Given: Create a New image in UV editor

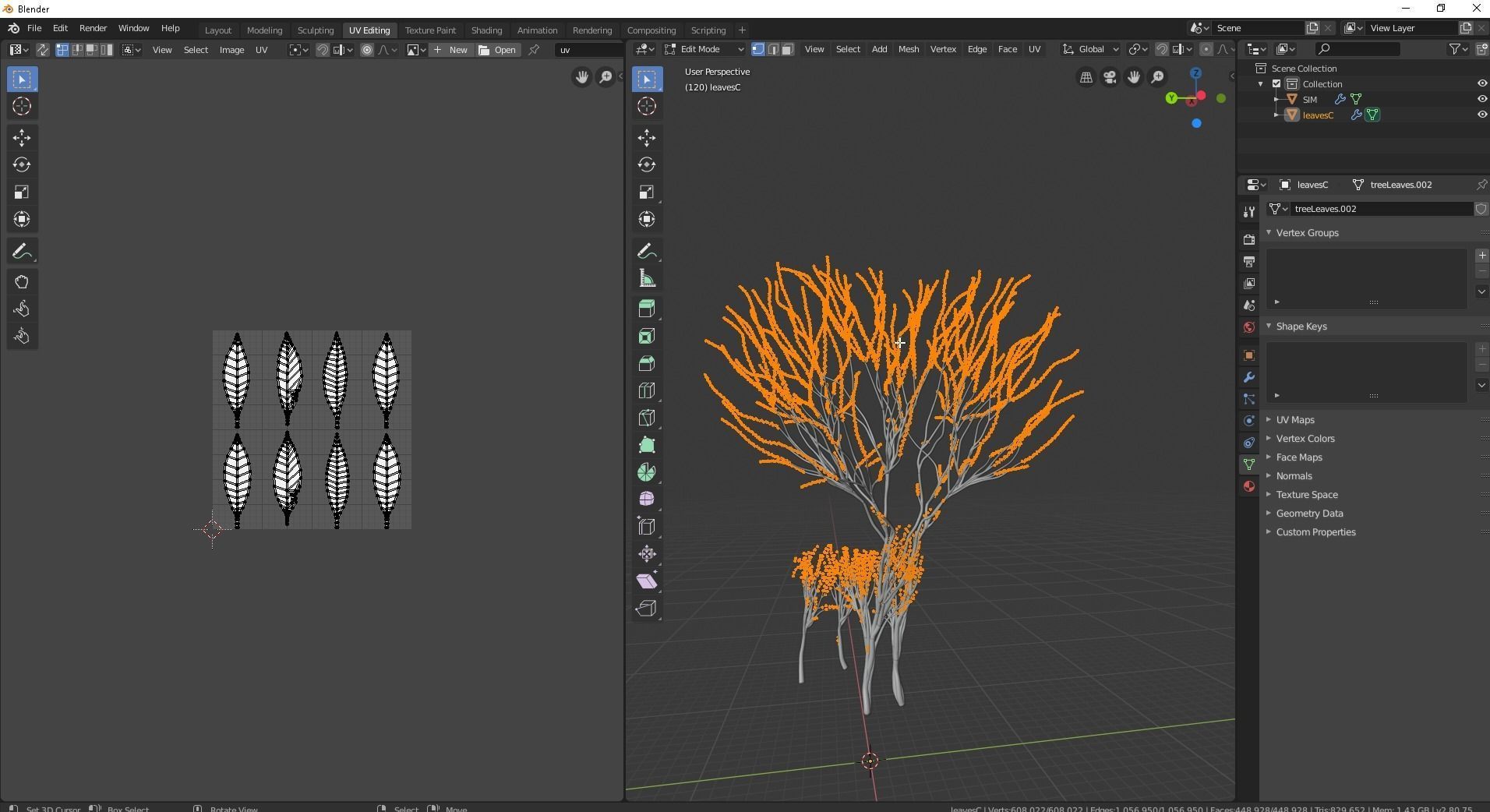Looking at the screenshot, I should tap(450, 50).
